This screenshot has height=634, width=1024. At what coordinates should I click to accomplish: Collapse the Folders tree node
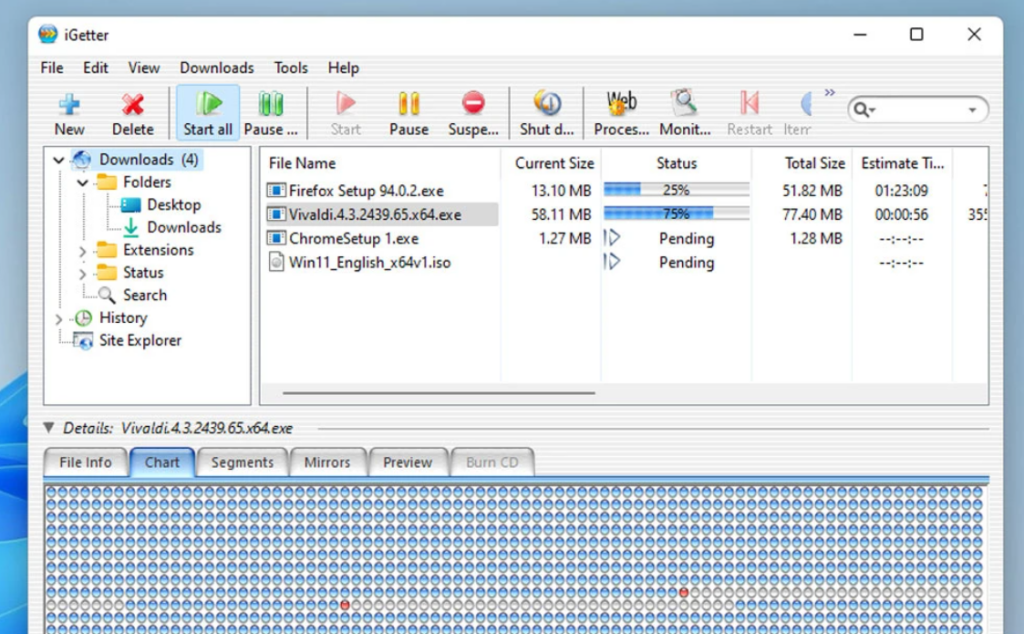click(x=82, y=183)
